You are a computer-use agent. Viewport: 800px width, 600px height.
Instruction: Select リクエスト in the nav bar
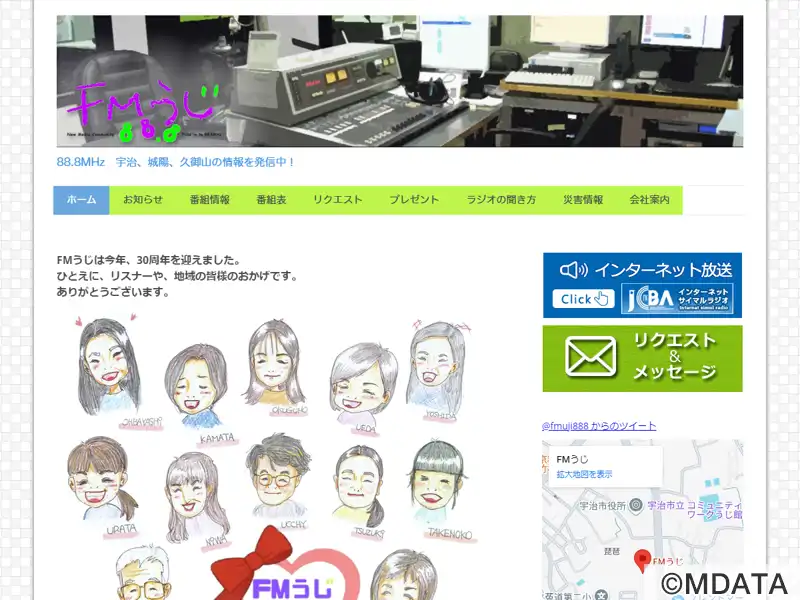tap(338, 200)
